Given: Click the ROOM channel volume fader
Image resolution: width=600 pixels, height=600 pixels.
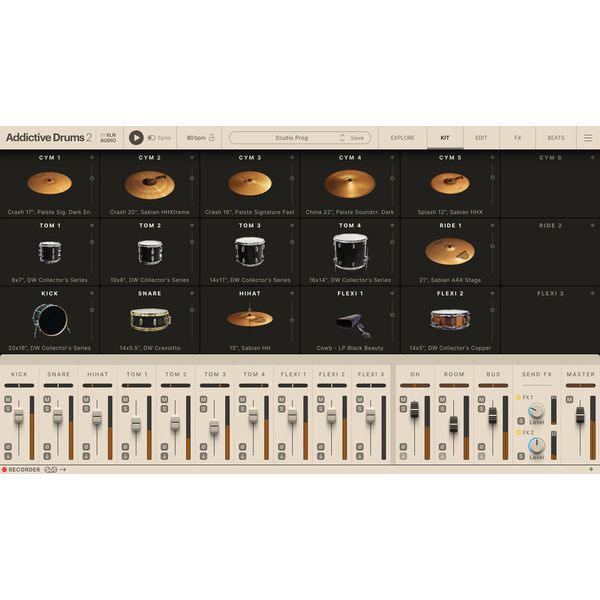Looking at the screenshot, I should (x=453, y=424).
